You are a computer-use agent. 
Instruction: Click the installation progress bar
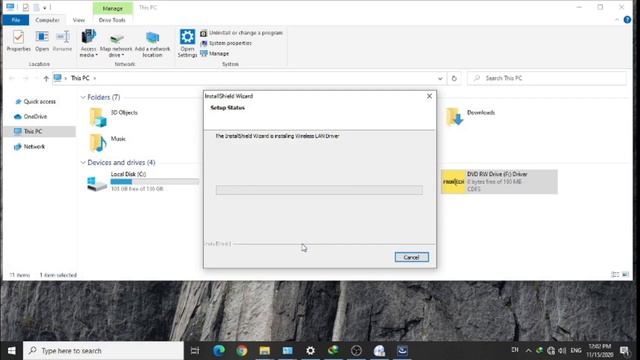319,190
